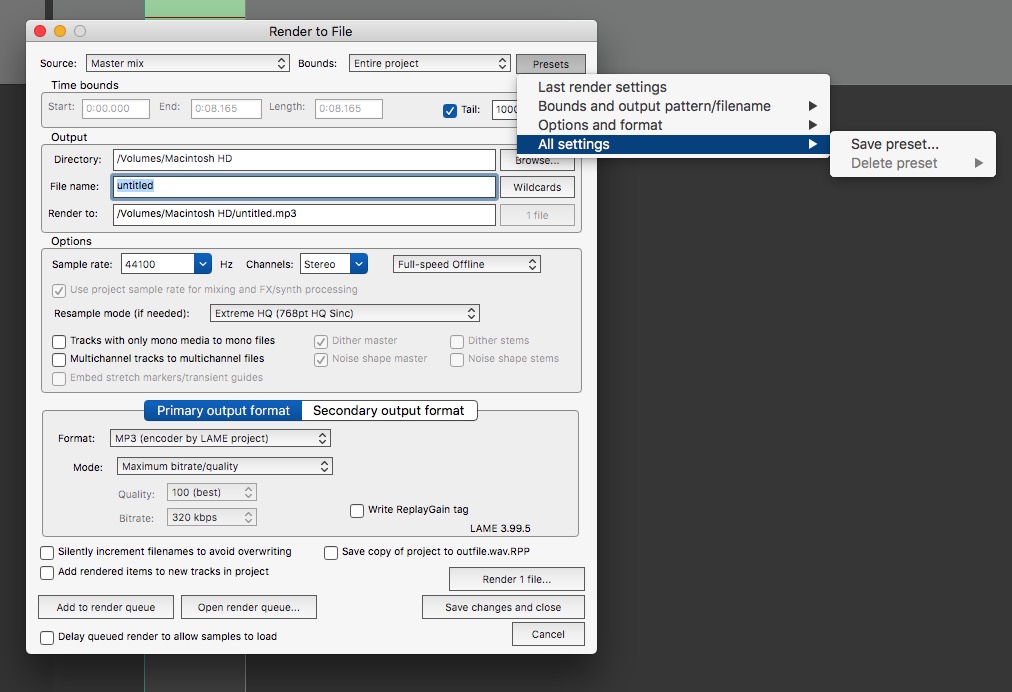
Task: Open the Source Master mix dropdown
Action: coord(187,63)
